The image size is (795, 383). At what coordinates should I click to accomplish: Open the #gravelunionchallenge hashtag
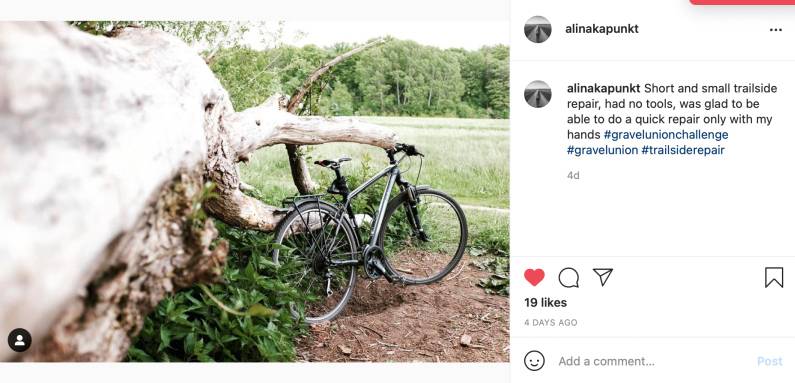click(666, 134)
